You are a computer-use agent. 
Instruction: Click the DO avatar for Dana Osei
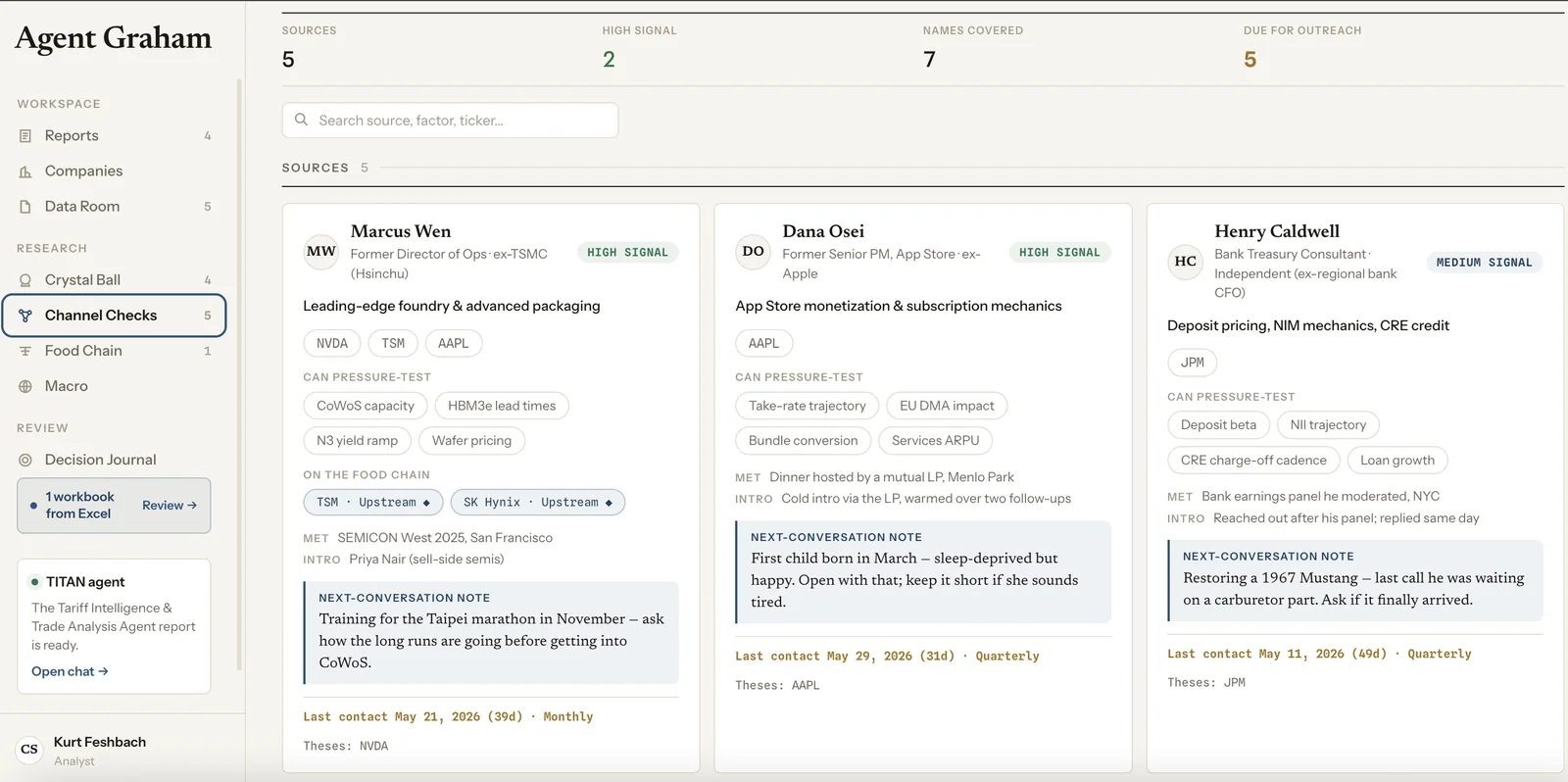pos(754,252)
